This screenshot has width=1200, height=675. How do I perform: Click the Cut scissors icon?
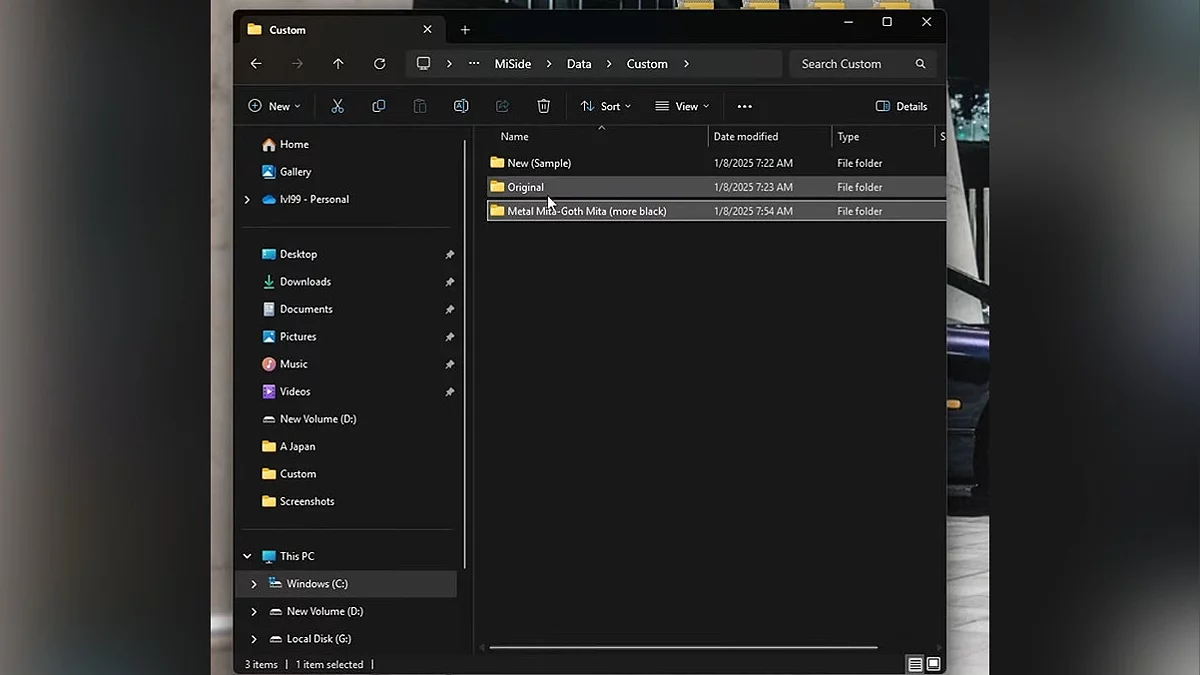(338, 106)
